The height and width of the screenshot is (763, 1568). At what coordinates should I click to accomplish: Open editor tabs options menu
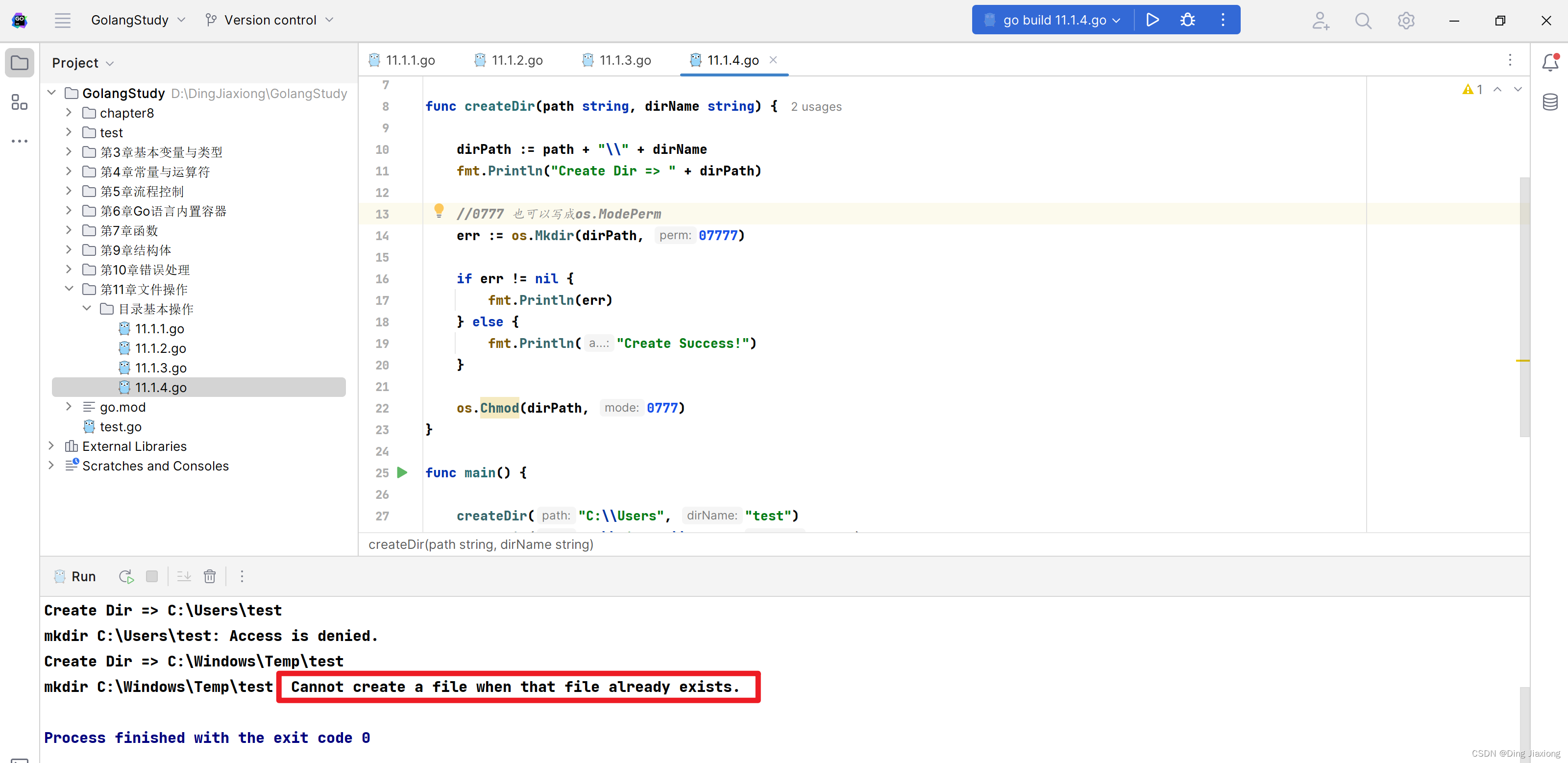[1510, 60]
